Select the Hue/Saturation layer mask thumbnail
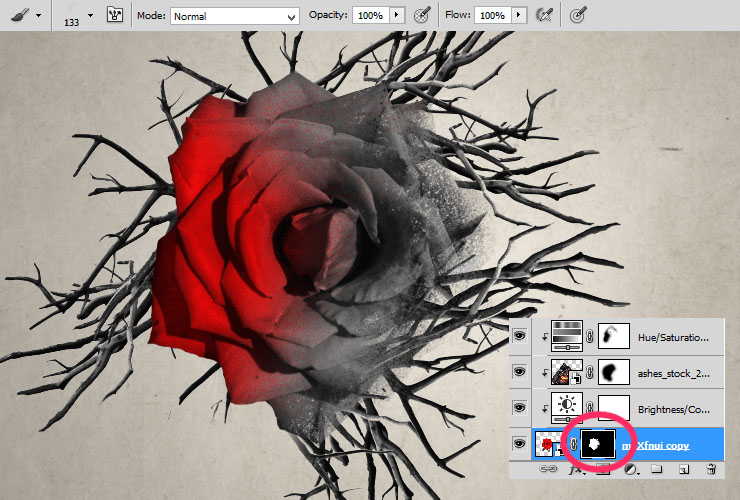The width and height of the screenshot is (740, 500). point(612,337)
